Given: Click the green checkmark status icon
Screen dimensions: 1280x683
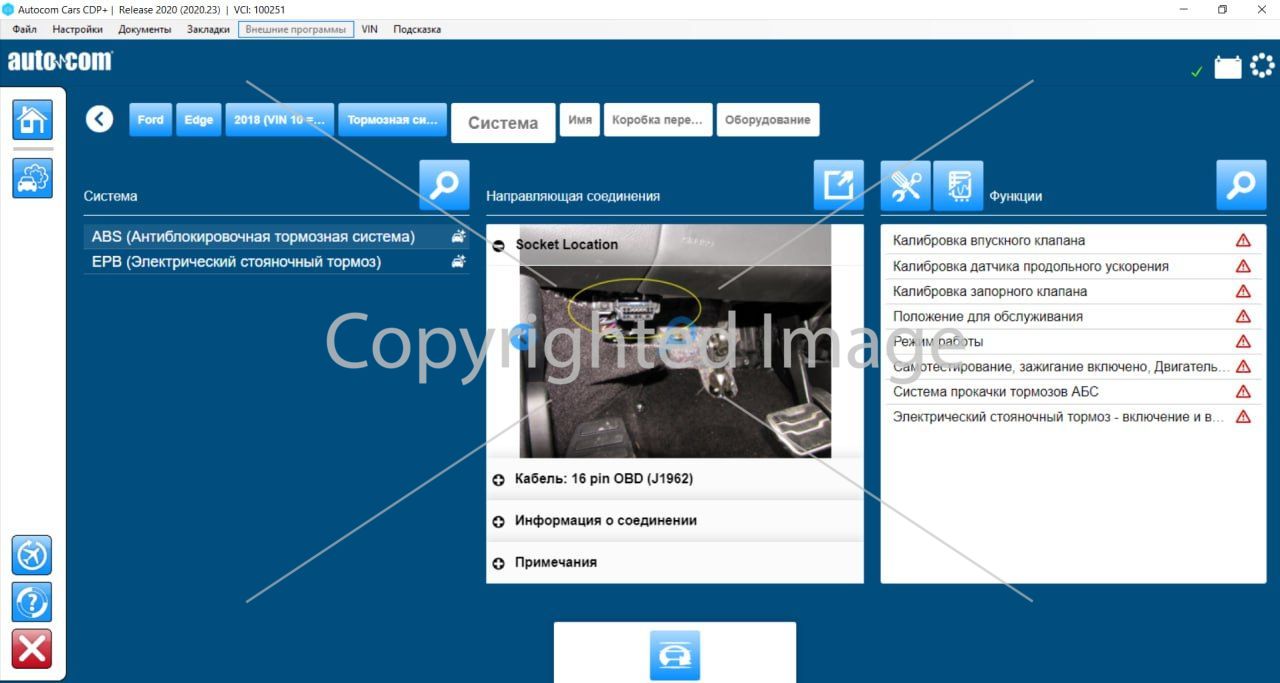Looking at the screenshot, I should coord(1197,71).
